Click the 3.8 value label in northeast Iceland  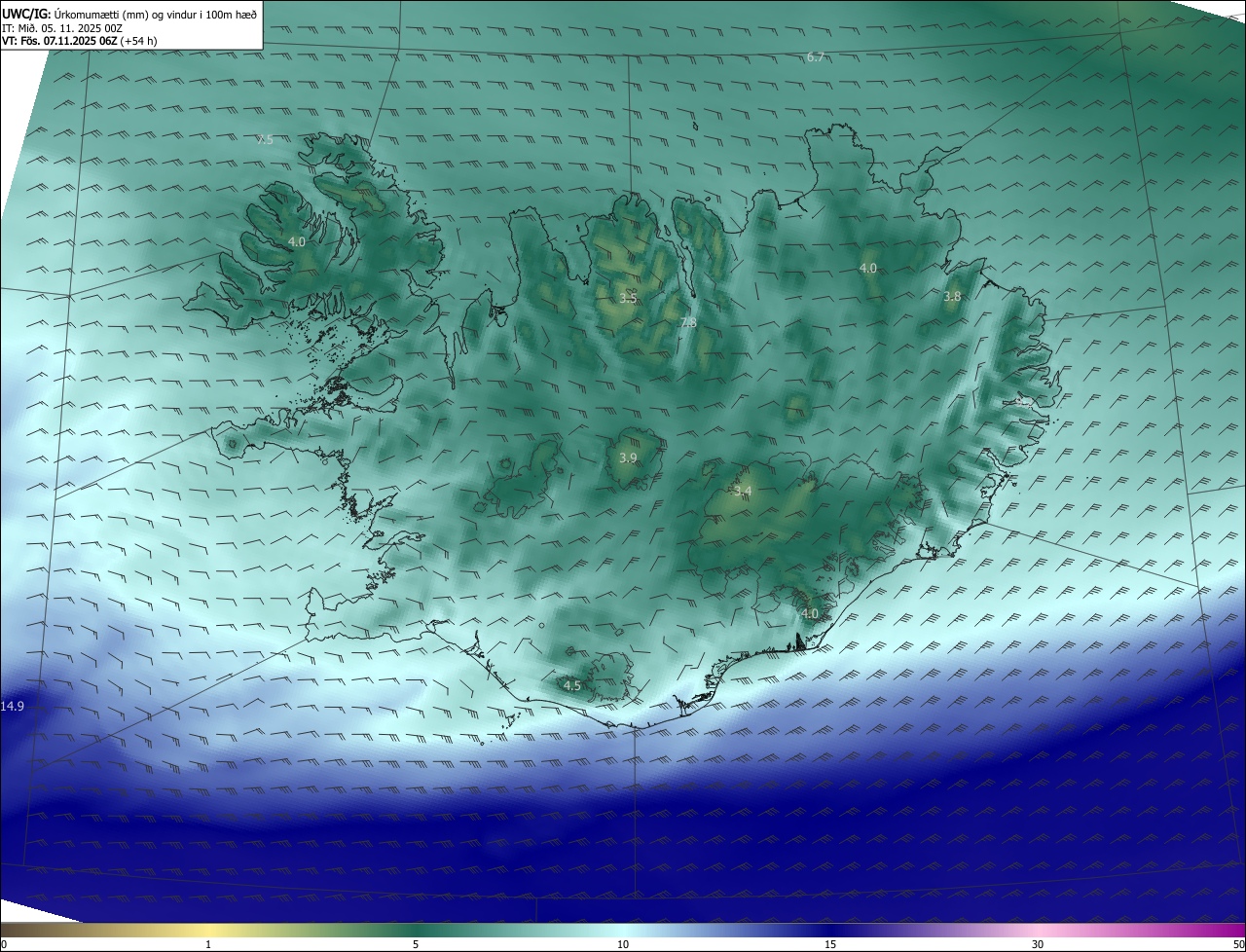point(952,296)
